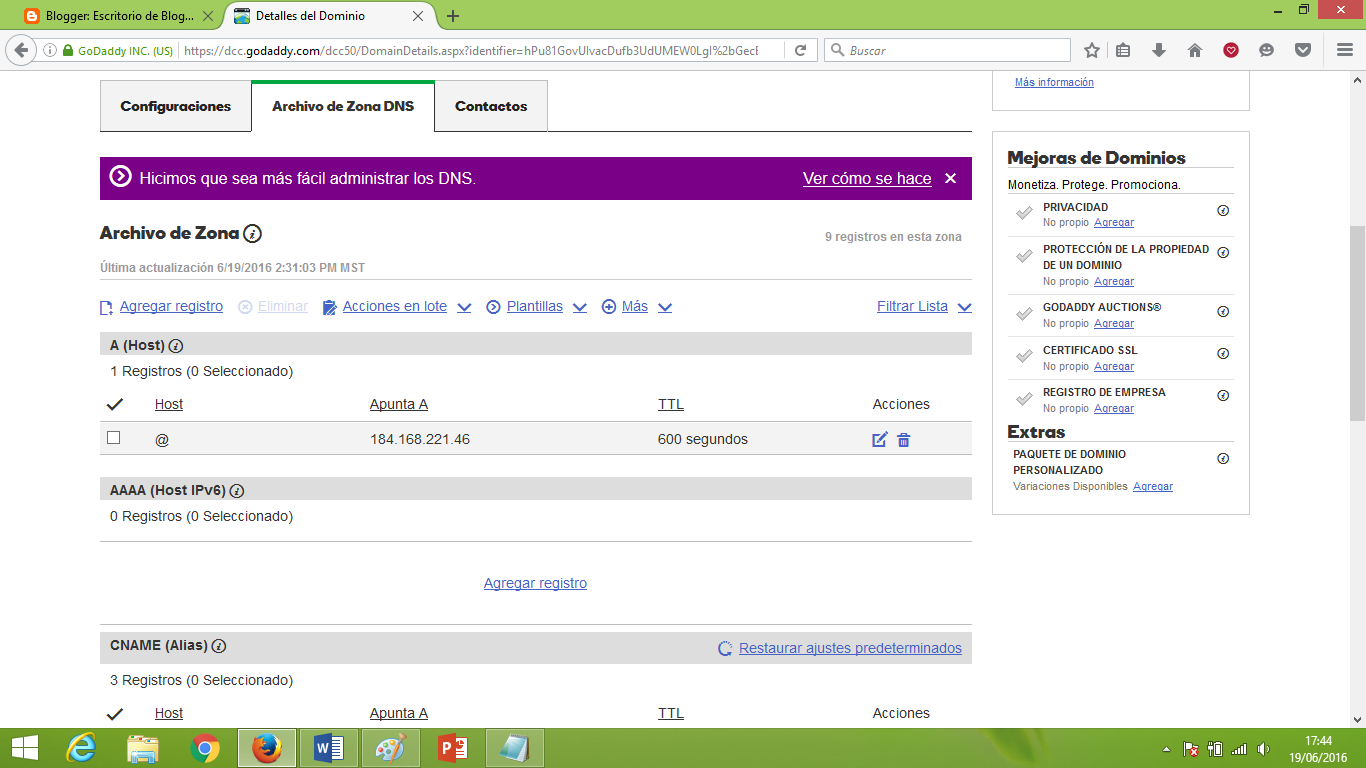The width and height of the screenshot is (1366, 768).
Task: Switch to Configuraciones tab
Action: 176,106
